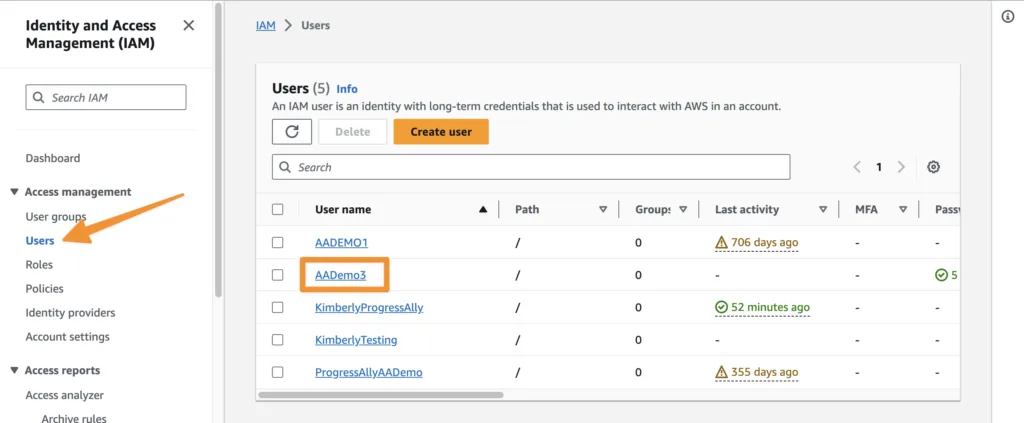The height and width of the screenshot is (423, 1024).
Task: Click the 706 days ago activity text
Action: (764, 242)
